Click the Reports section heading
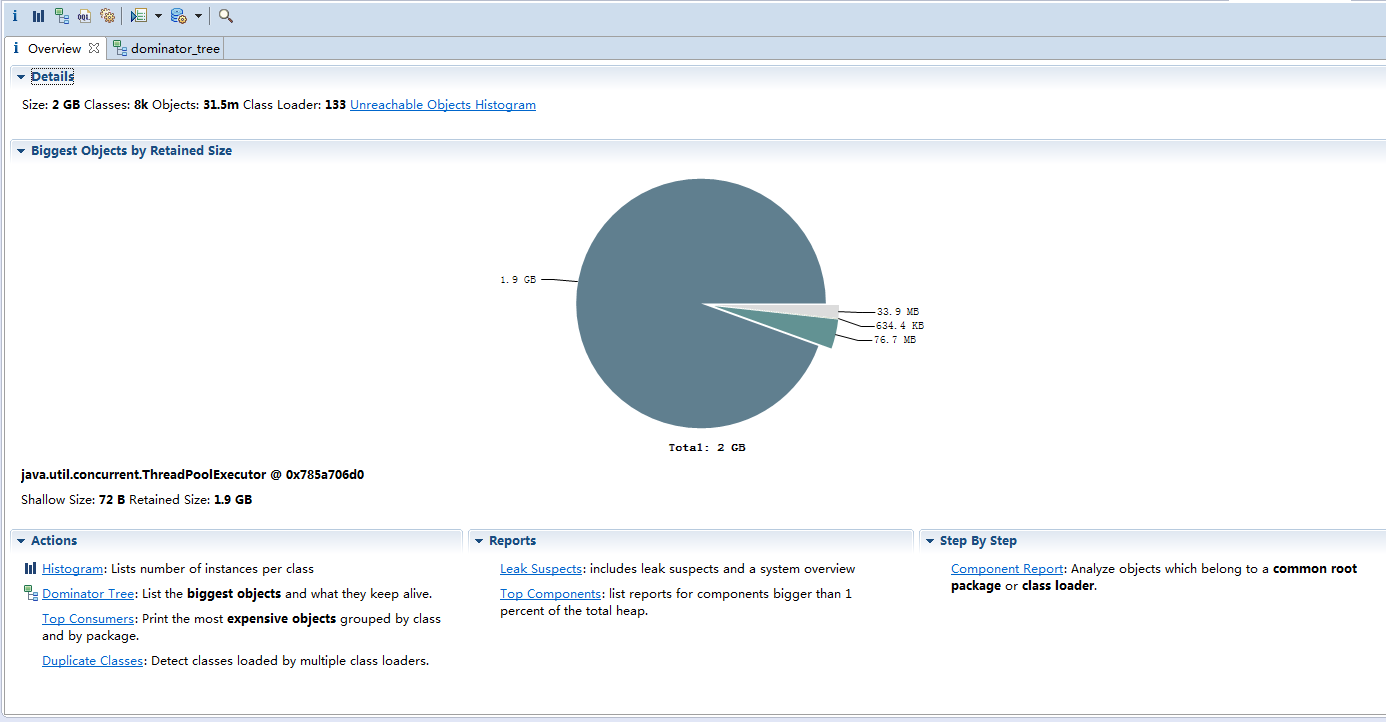This screenshot has height=722, width=1386. click(512, 541)
